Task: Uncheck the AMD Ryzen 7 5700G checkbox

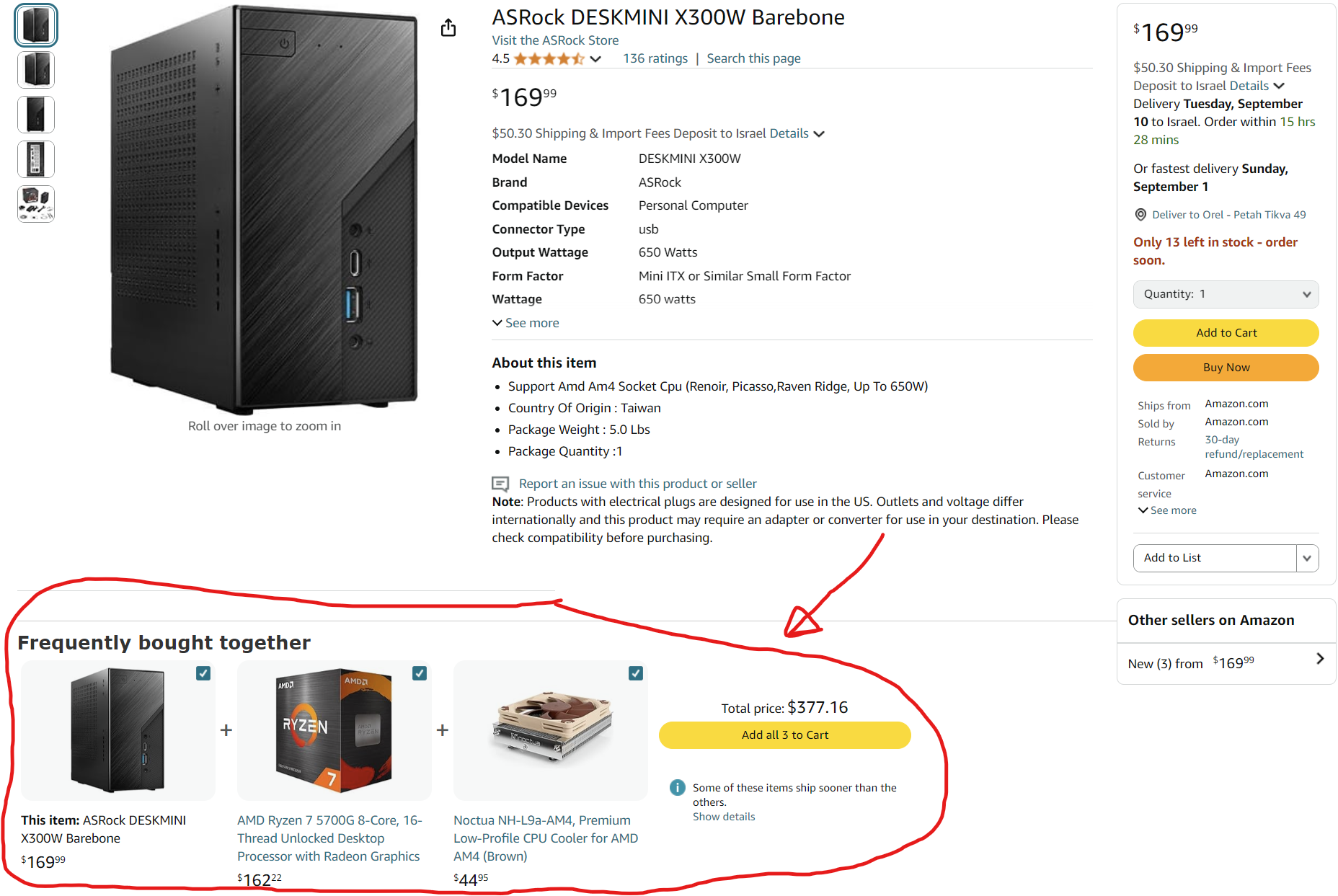Action: (x=420, y=673)
